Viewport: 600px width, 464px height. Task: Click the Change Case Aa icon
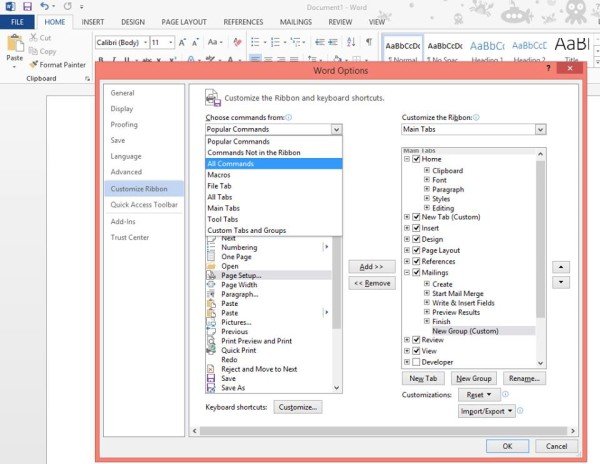click(x=213, y=42)
